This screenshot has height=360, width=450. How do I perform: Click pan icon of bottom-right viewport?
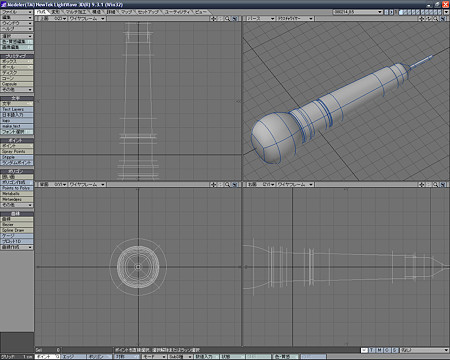click(x=421, y=184)
